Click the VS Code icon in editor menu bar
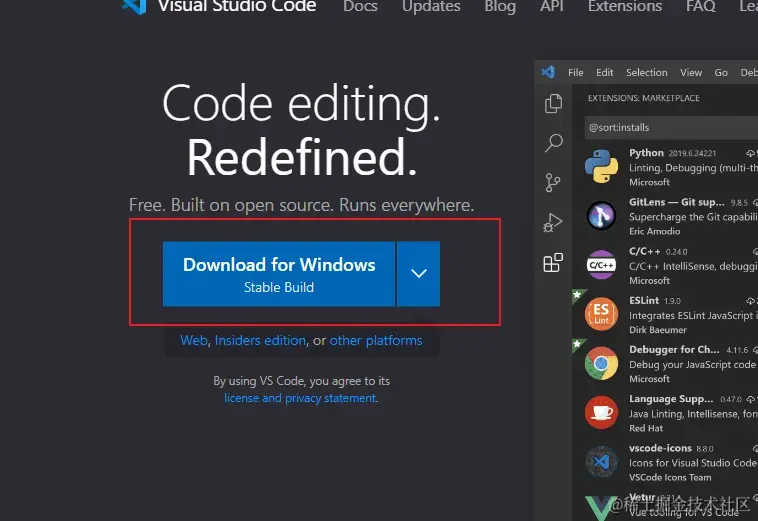The height and width of the screenshot is (521, 758). pyautogui.click(x=548, y=72)
